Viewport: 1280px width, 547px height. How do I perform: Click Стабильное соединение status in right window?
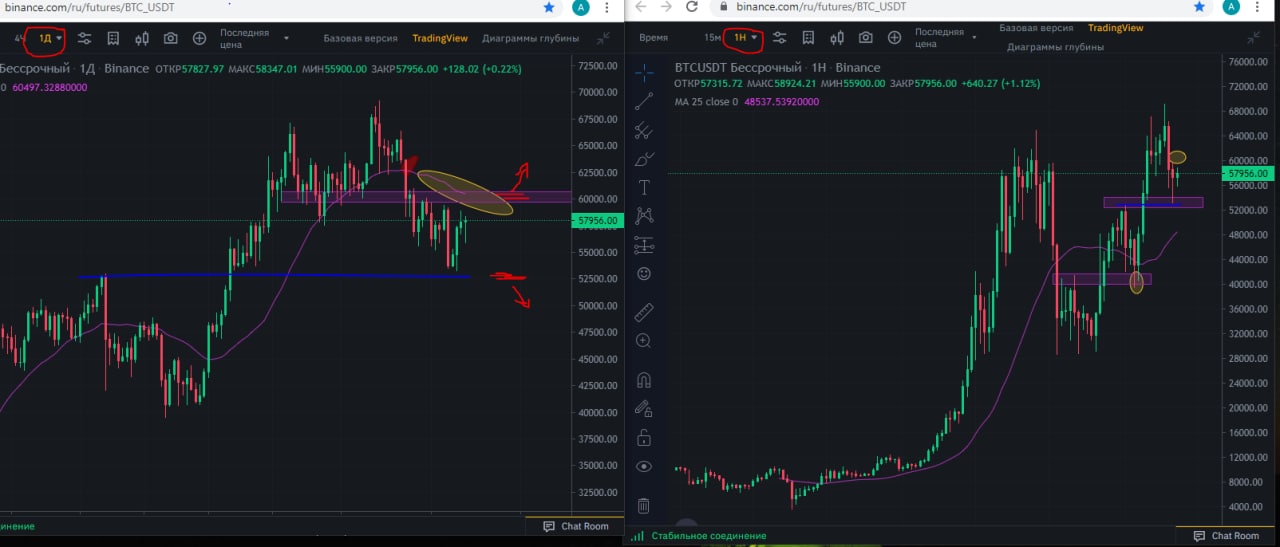click(709, 536)
